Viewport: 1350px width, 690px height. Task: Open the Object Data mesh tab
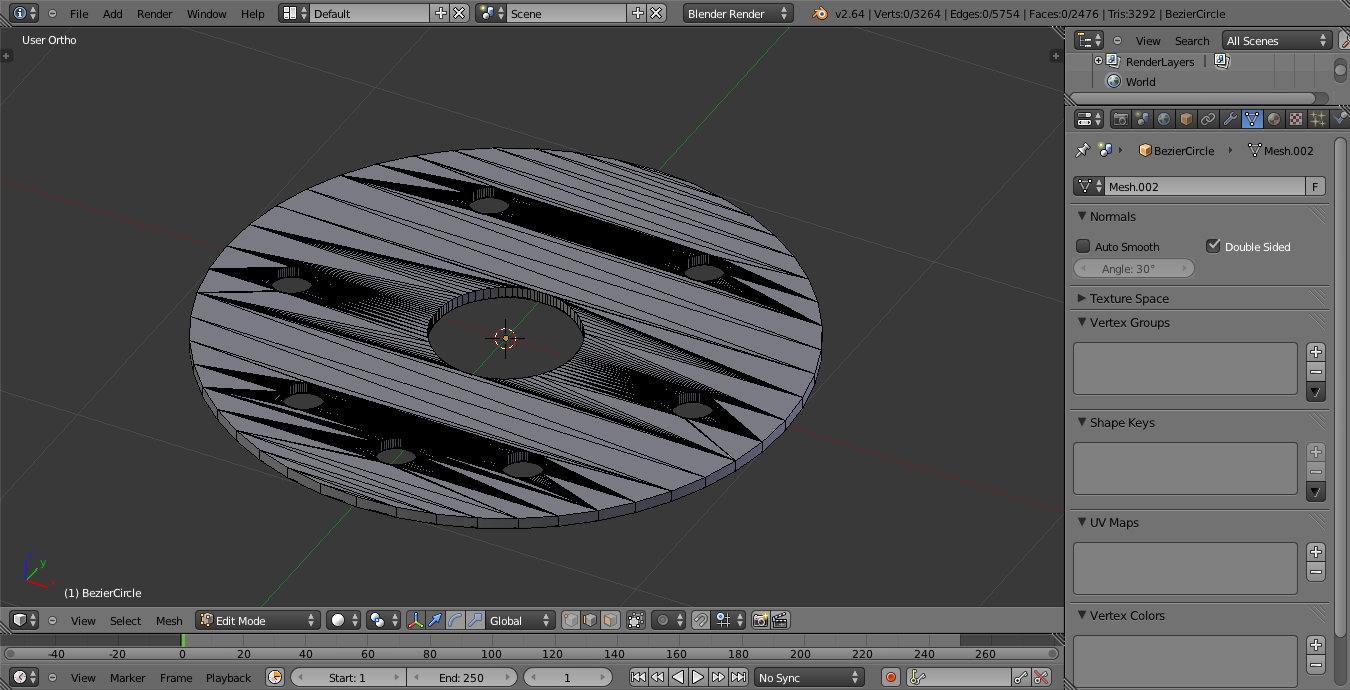tap(1252, 119)
